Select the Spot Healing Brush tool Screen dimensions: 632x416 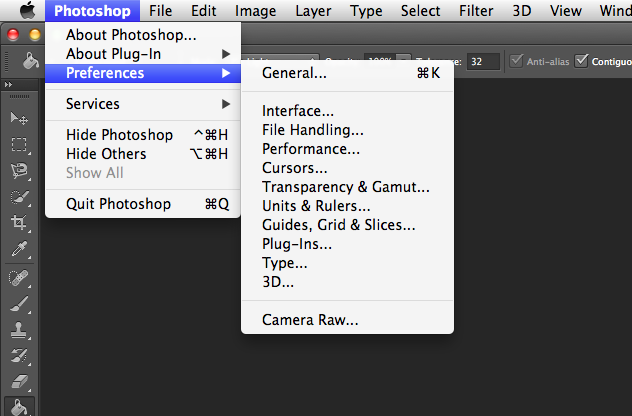[x=19, y=278]
